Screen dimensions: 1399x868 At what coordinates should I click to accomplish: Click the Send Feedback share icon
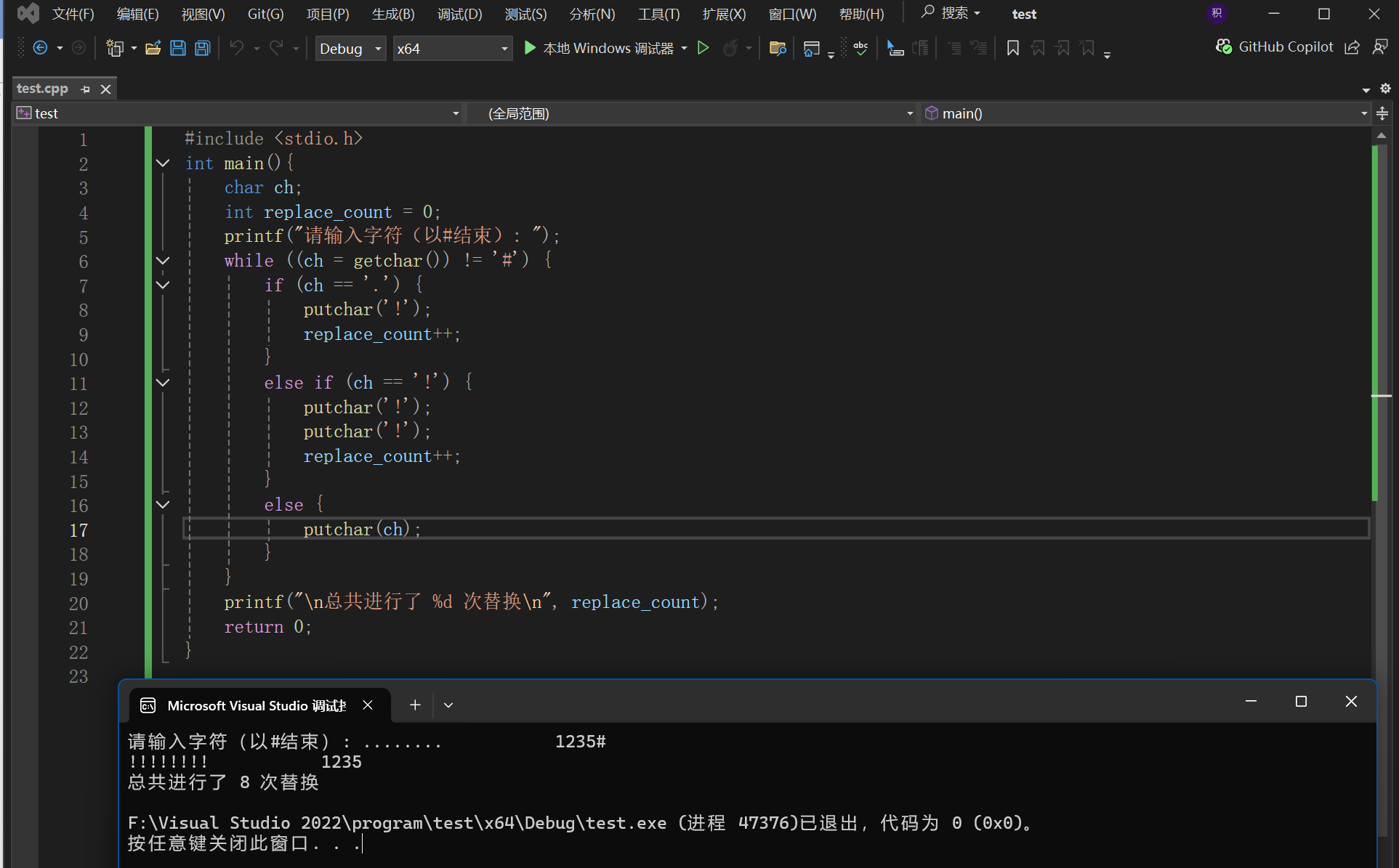point(1352,48)
